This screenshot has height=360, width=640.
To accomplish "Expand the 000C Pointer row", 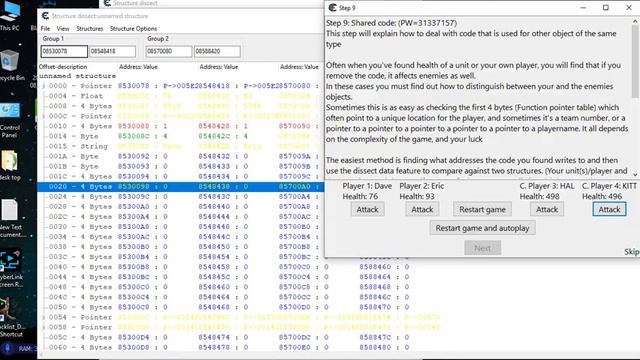I will (44, 116).
